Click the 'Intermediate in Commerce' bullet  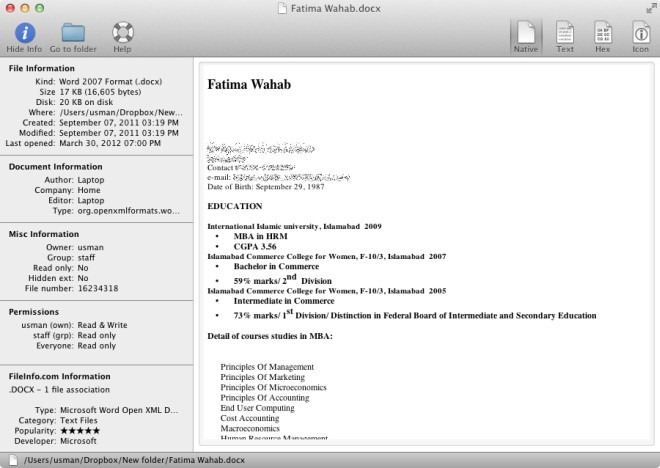pyautogui.click(x=284, y=301)
